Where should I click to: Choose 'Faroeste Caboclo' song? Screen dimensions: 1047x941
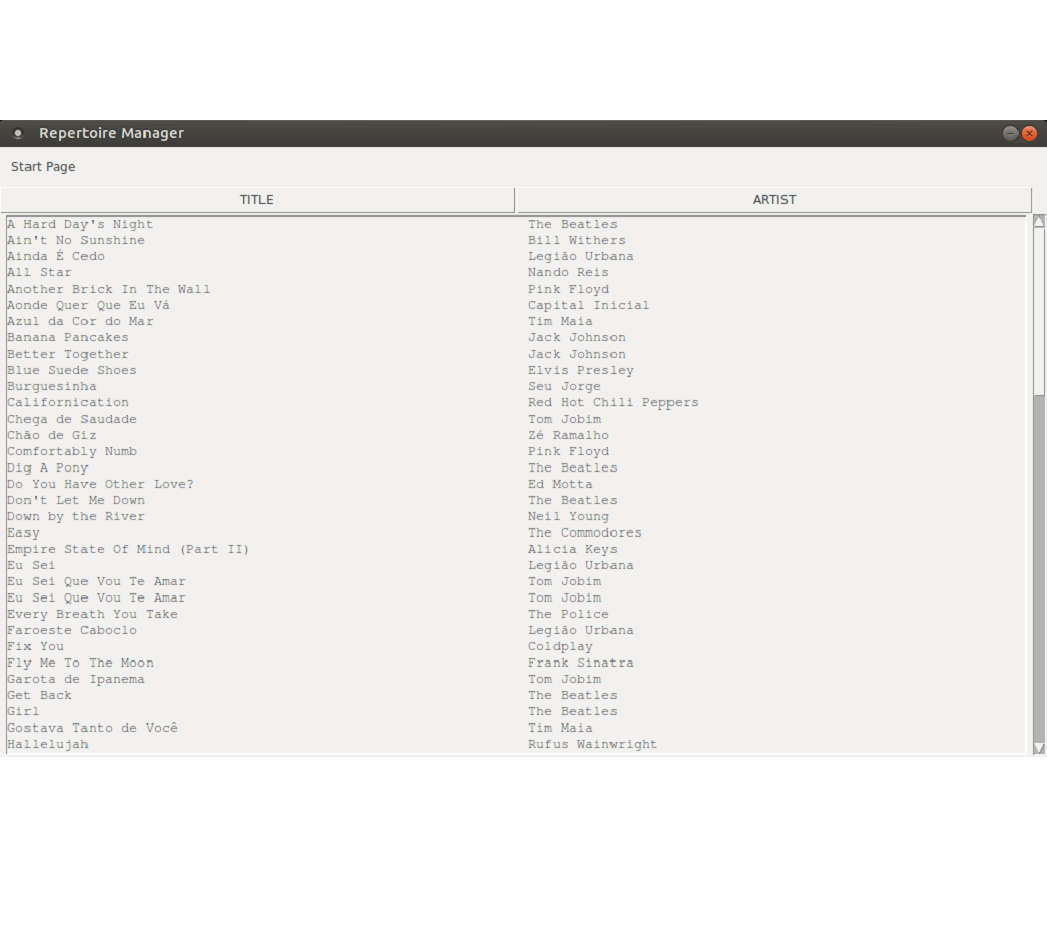tap(72, 630)
